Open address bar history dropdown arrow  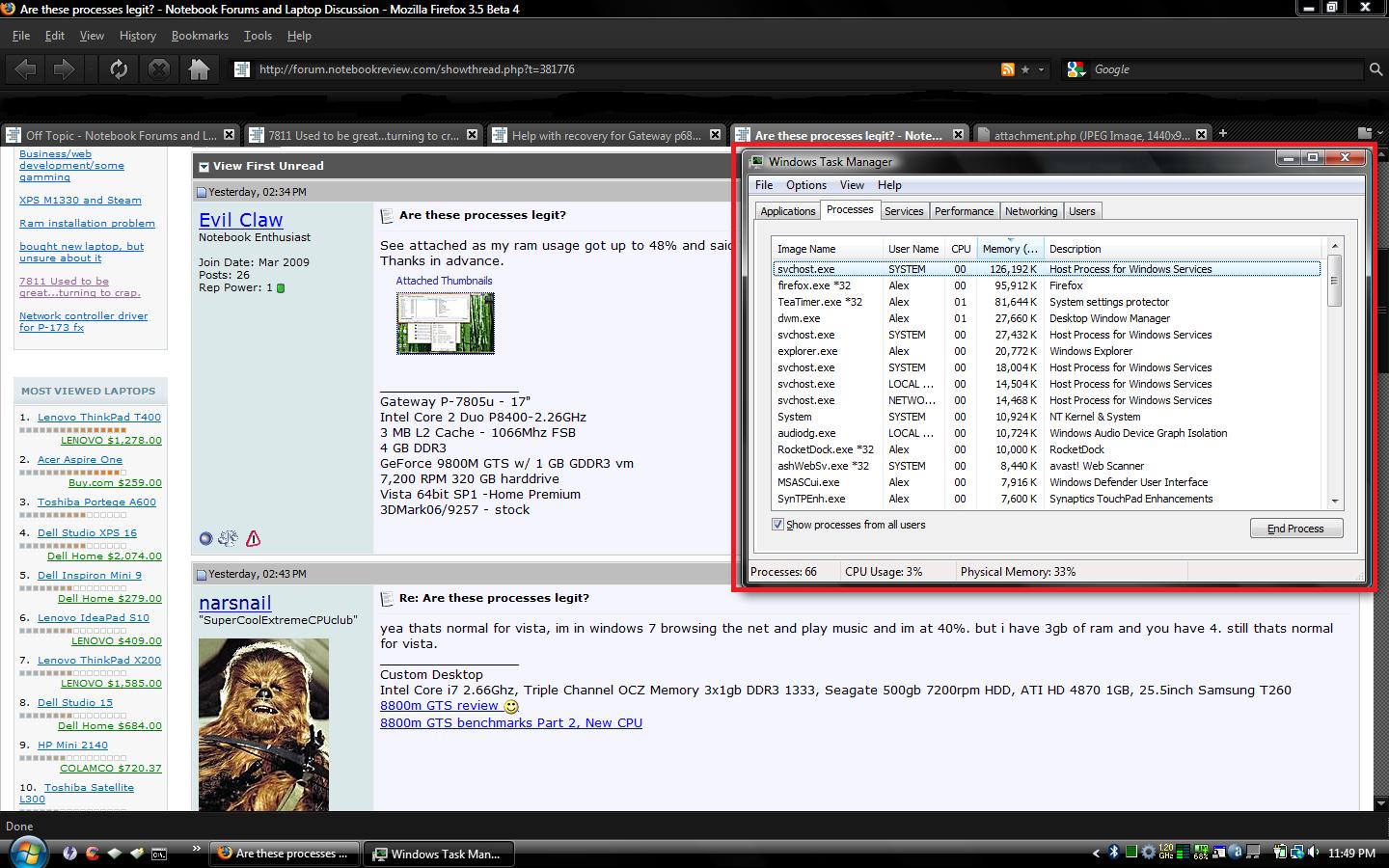(1041, 69)
